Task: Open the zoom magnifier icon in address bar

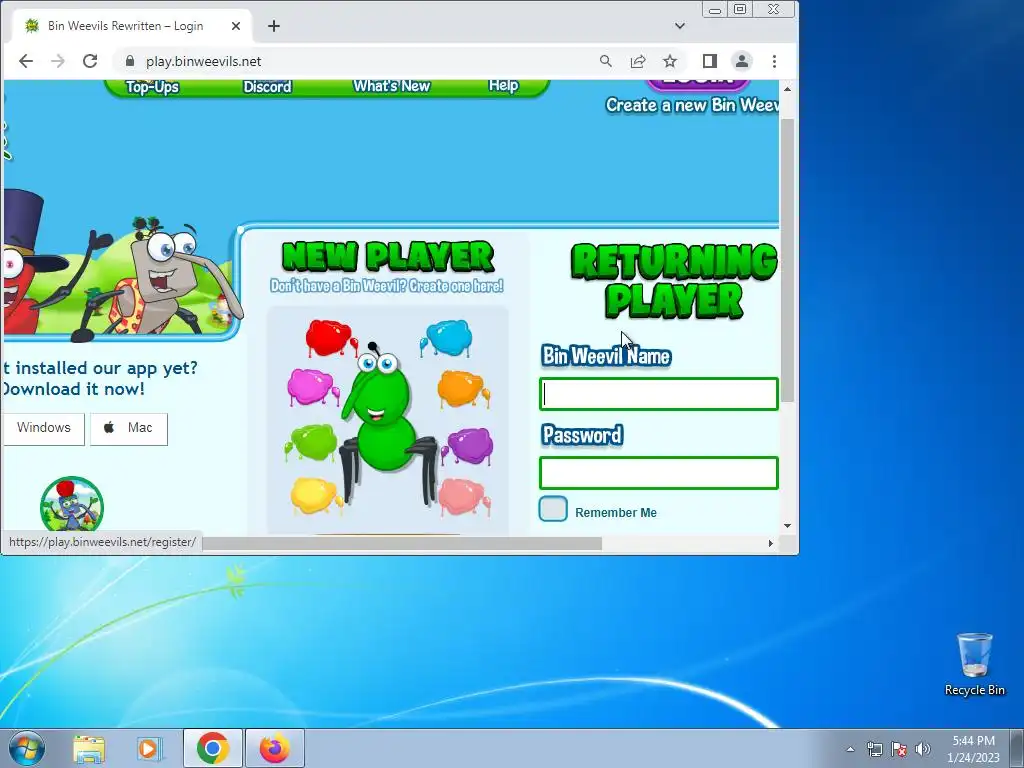Action: [606, 61]
